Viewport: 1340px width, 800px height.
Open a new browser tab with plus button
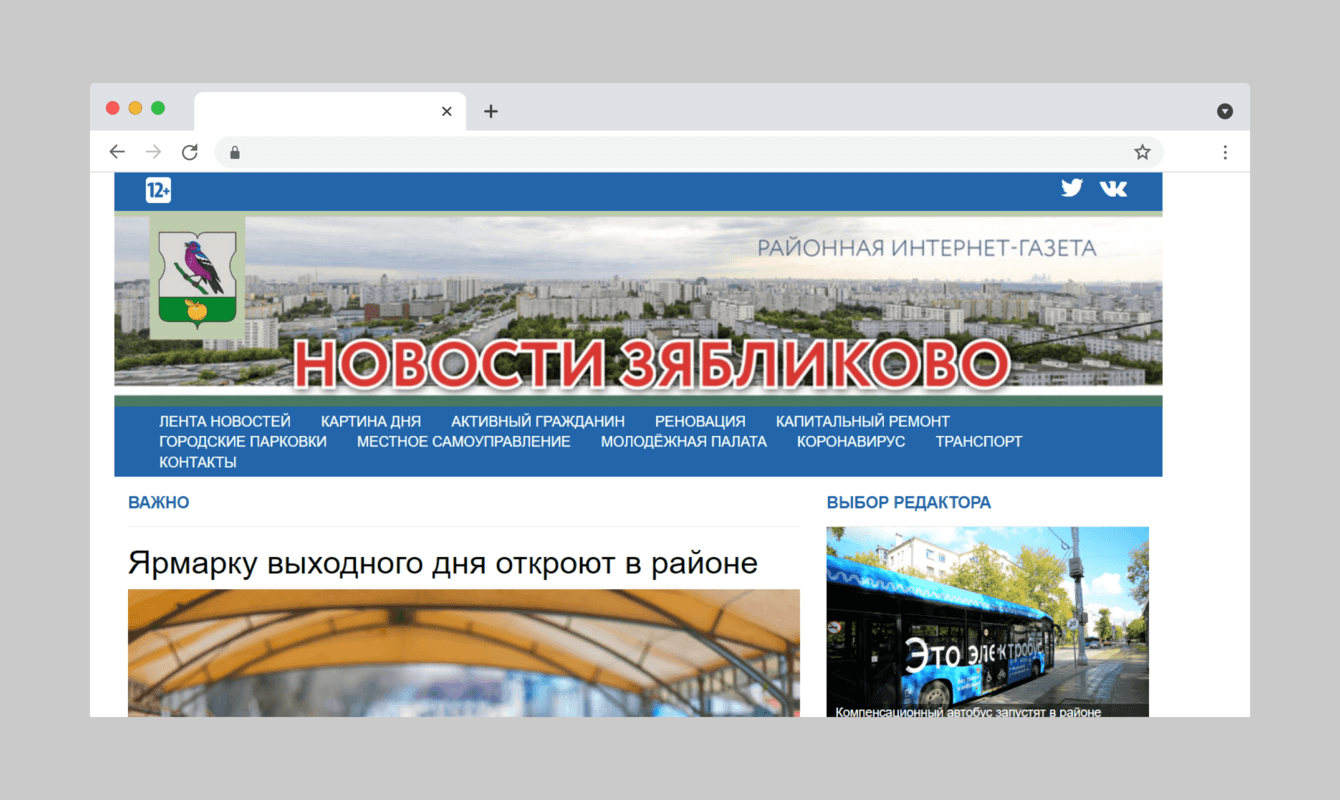(x=490, y=111)
